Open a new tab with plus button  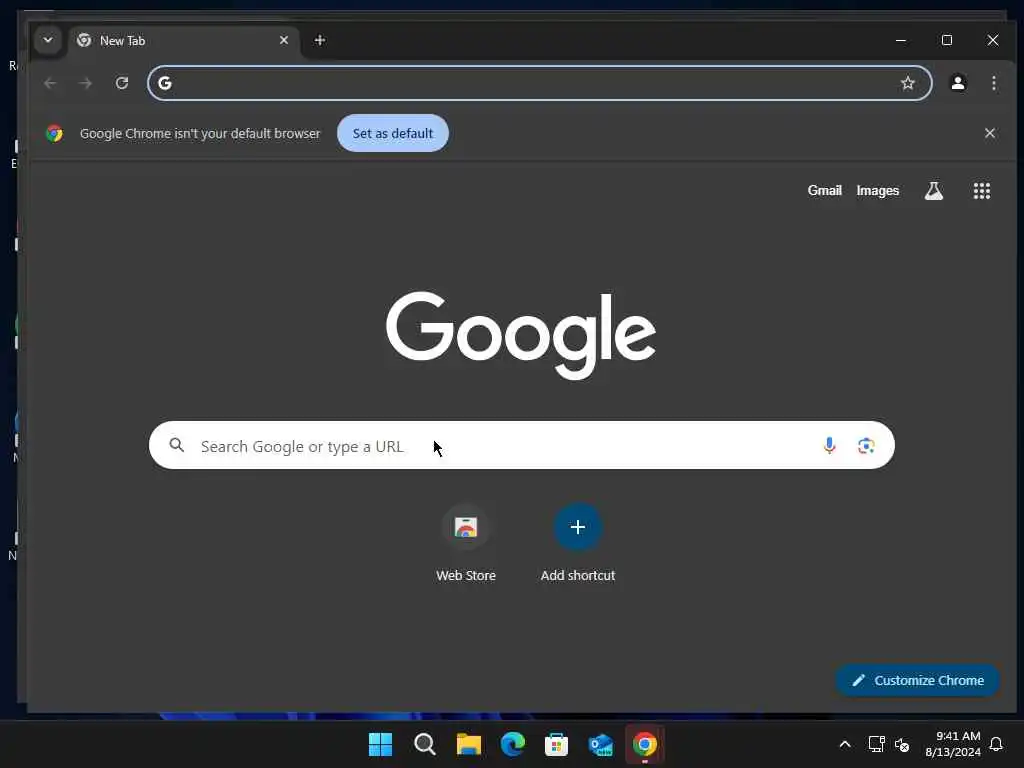(x=319, y=40)
